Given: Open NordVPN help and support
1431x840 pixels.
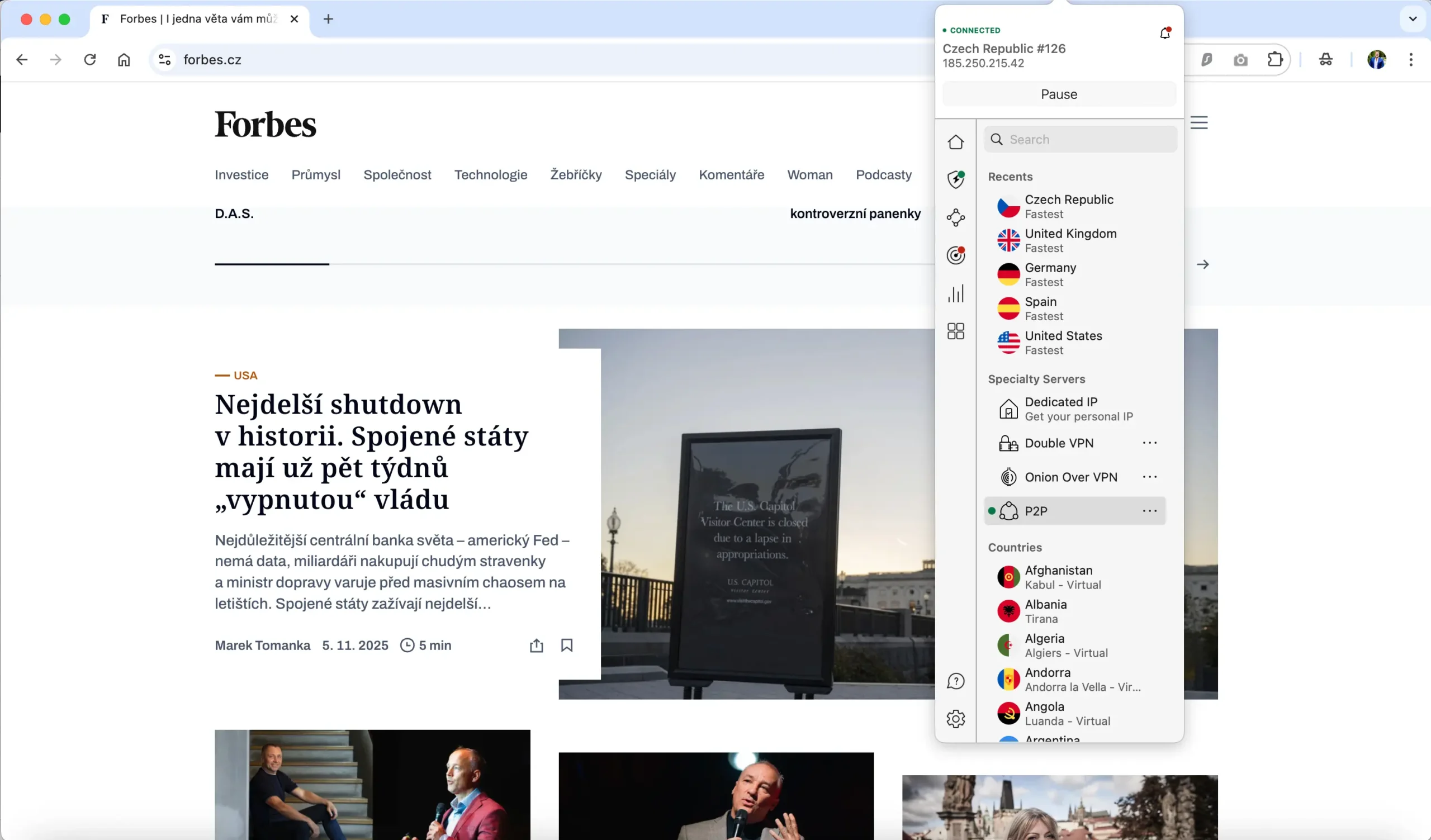Looking at the screenshot, I should click(x=956, y=681).
